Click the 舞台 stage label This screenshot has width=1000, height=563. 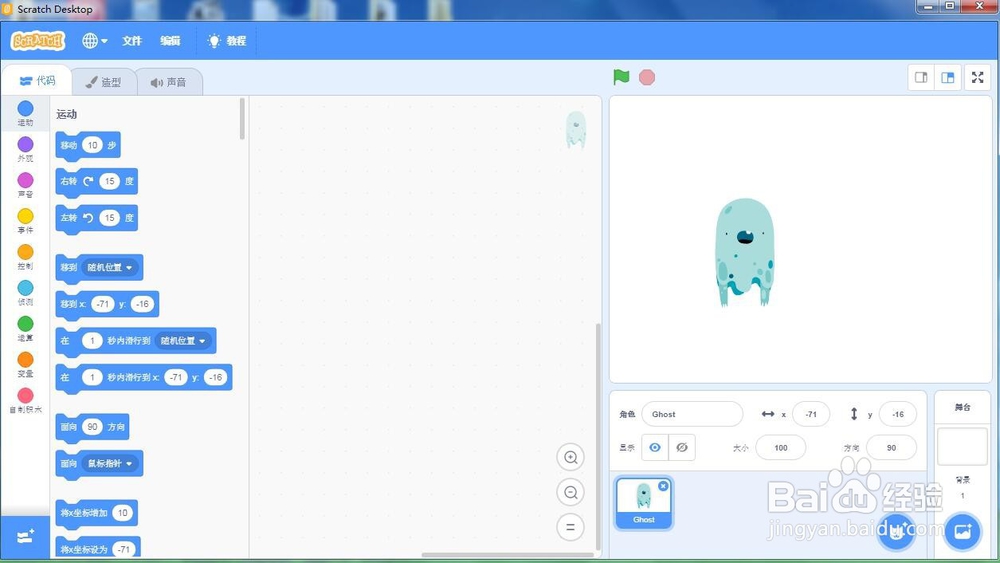pyautogui.click(x=962, y=407)
